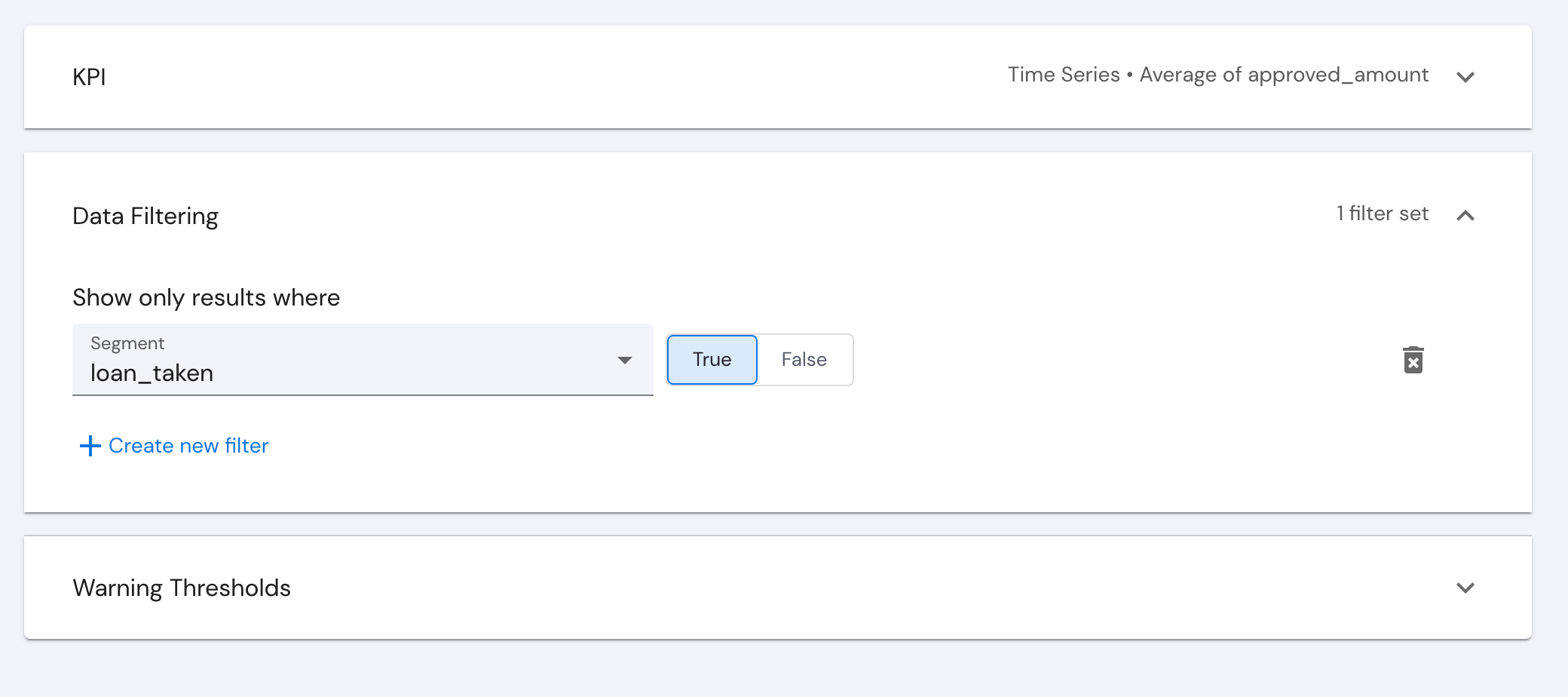Screen dimensions: 1568x697
Task: Click the Data Filtering heading
Action: [145, 216]
